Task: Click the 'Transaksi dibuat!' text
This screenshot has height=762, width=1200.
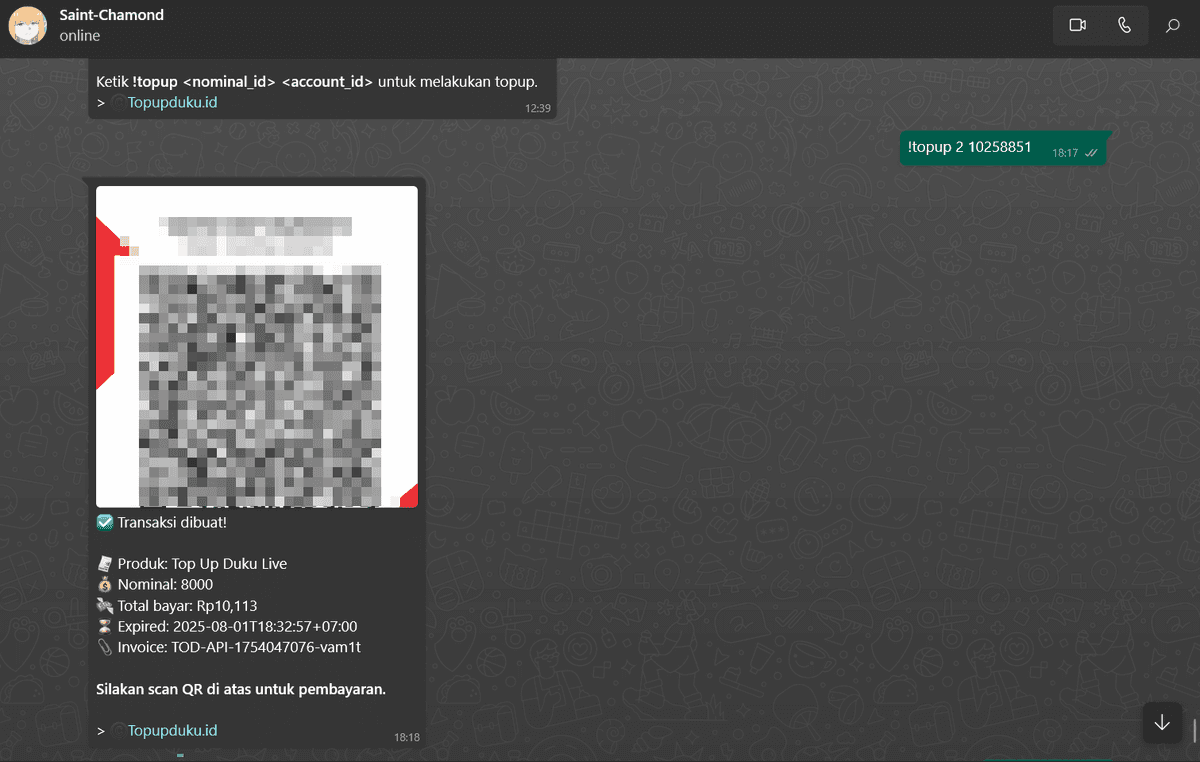Action: coord(172,522)
